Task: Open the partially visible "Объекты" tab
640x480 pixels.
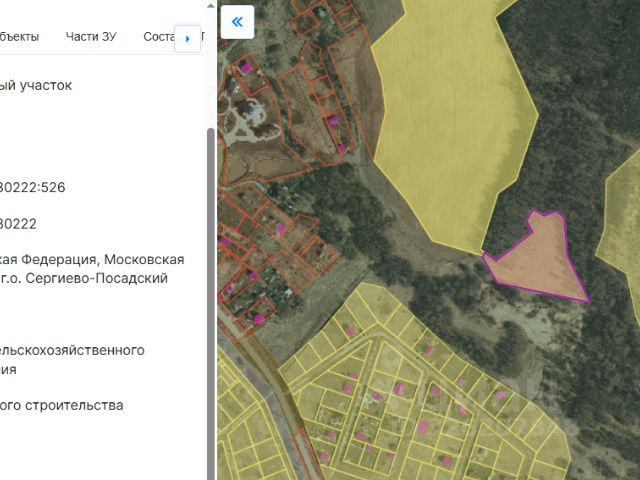Action: (x=20, y=37)
